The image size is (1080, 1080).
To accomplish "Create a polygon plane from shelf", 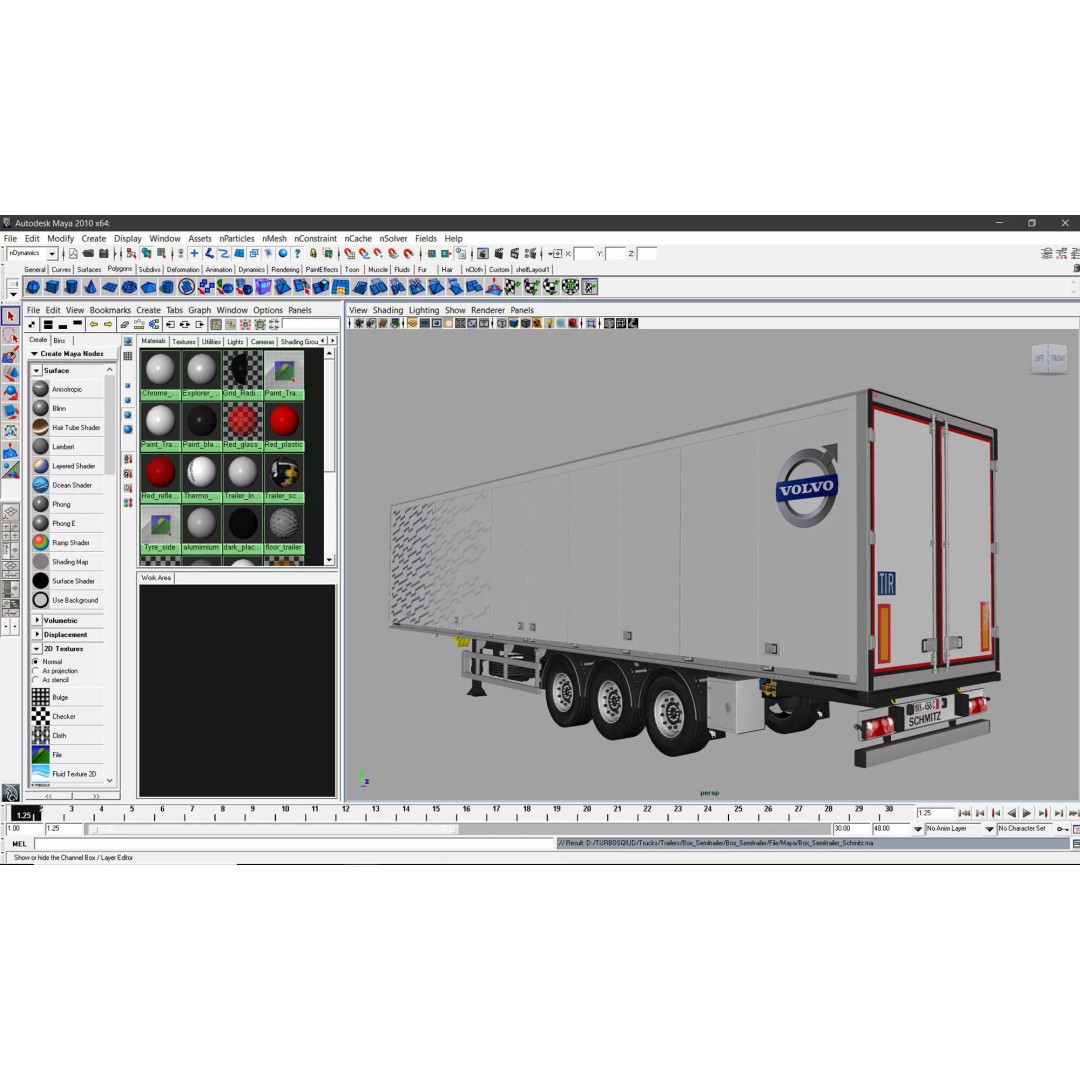I will click(110, 287).
